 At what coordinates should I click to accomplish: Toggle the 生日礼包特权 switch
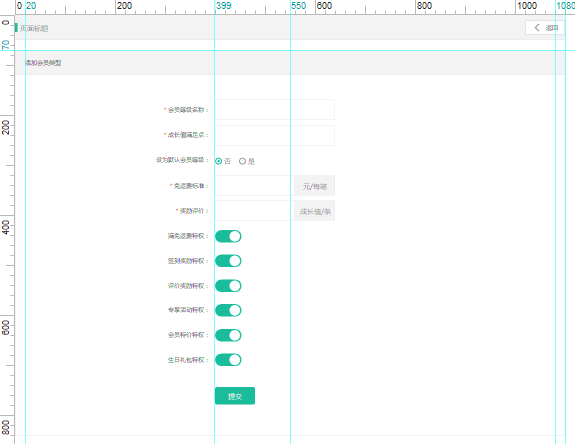(228, 360)
